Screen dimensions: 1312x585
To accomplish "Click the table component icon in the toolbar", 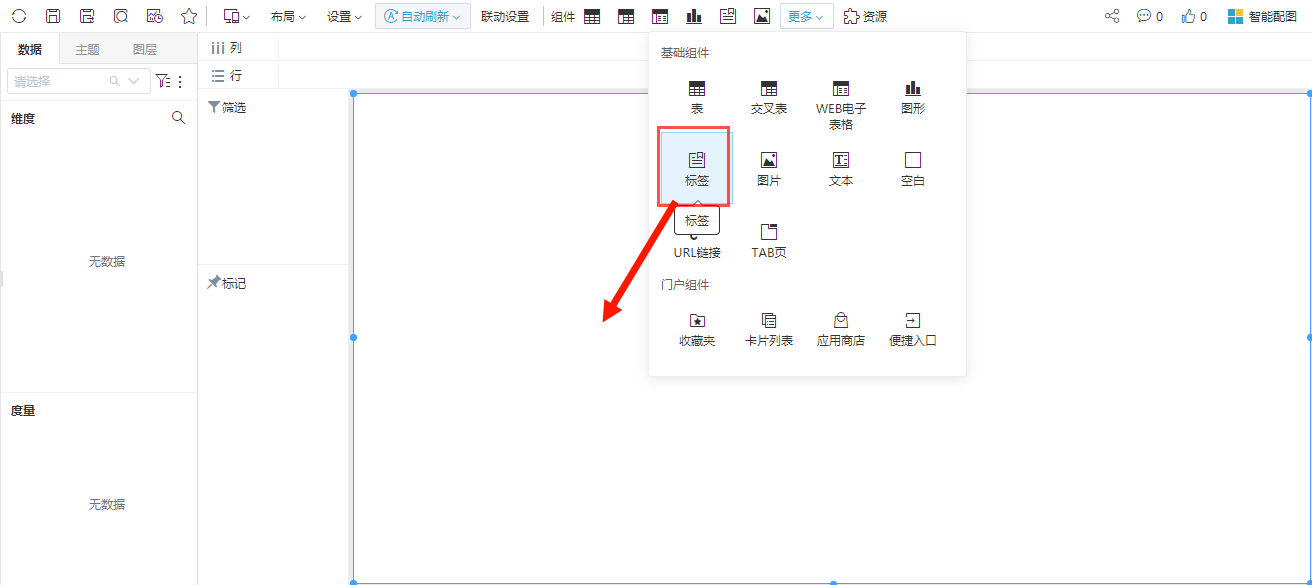I will [592, 16].
